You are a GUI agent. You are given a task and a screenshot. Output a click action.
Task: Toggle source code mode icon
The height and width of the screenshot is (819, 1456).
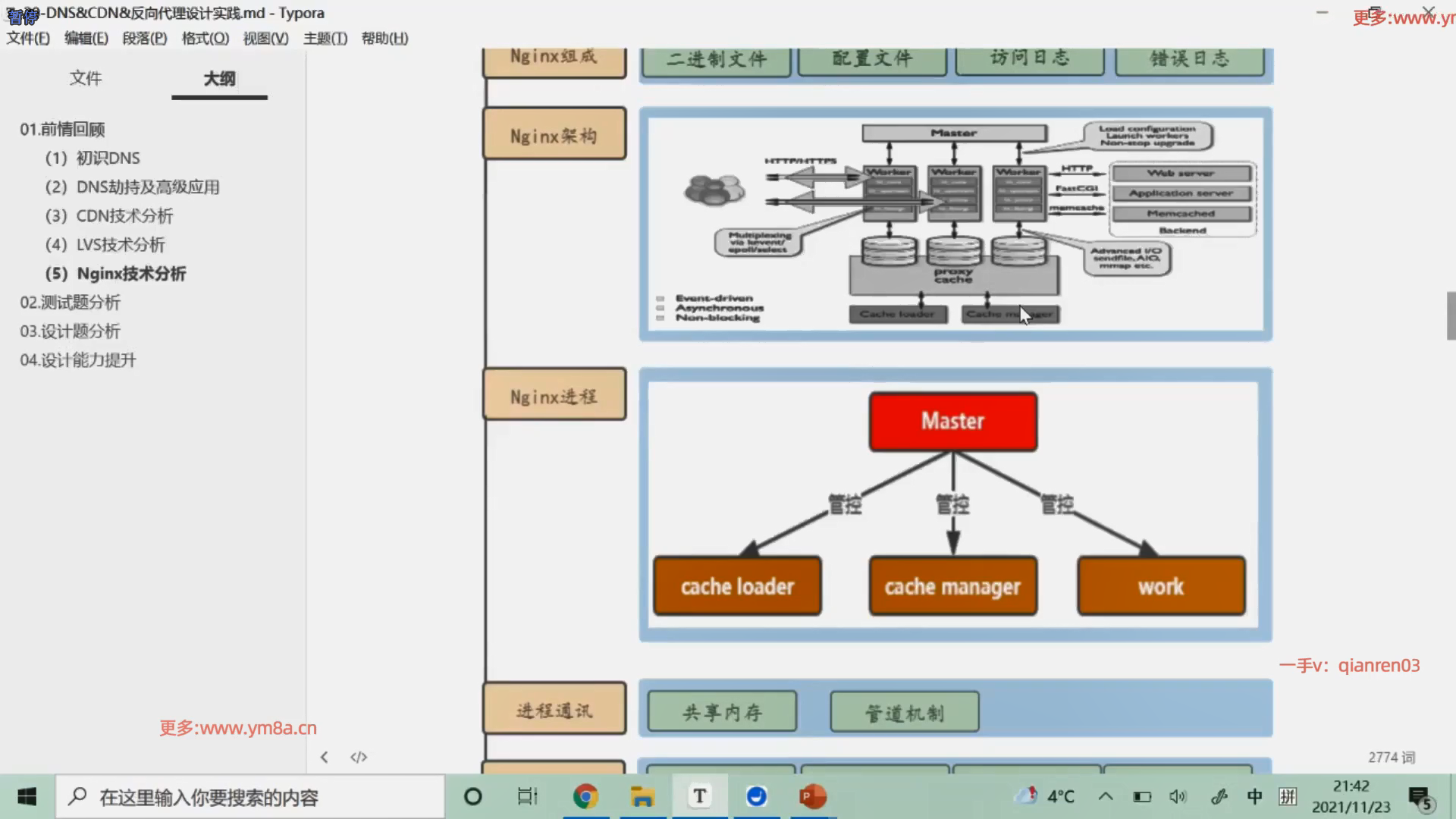click(x=359, y=757)
